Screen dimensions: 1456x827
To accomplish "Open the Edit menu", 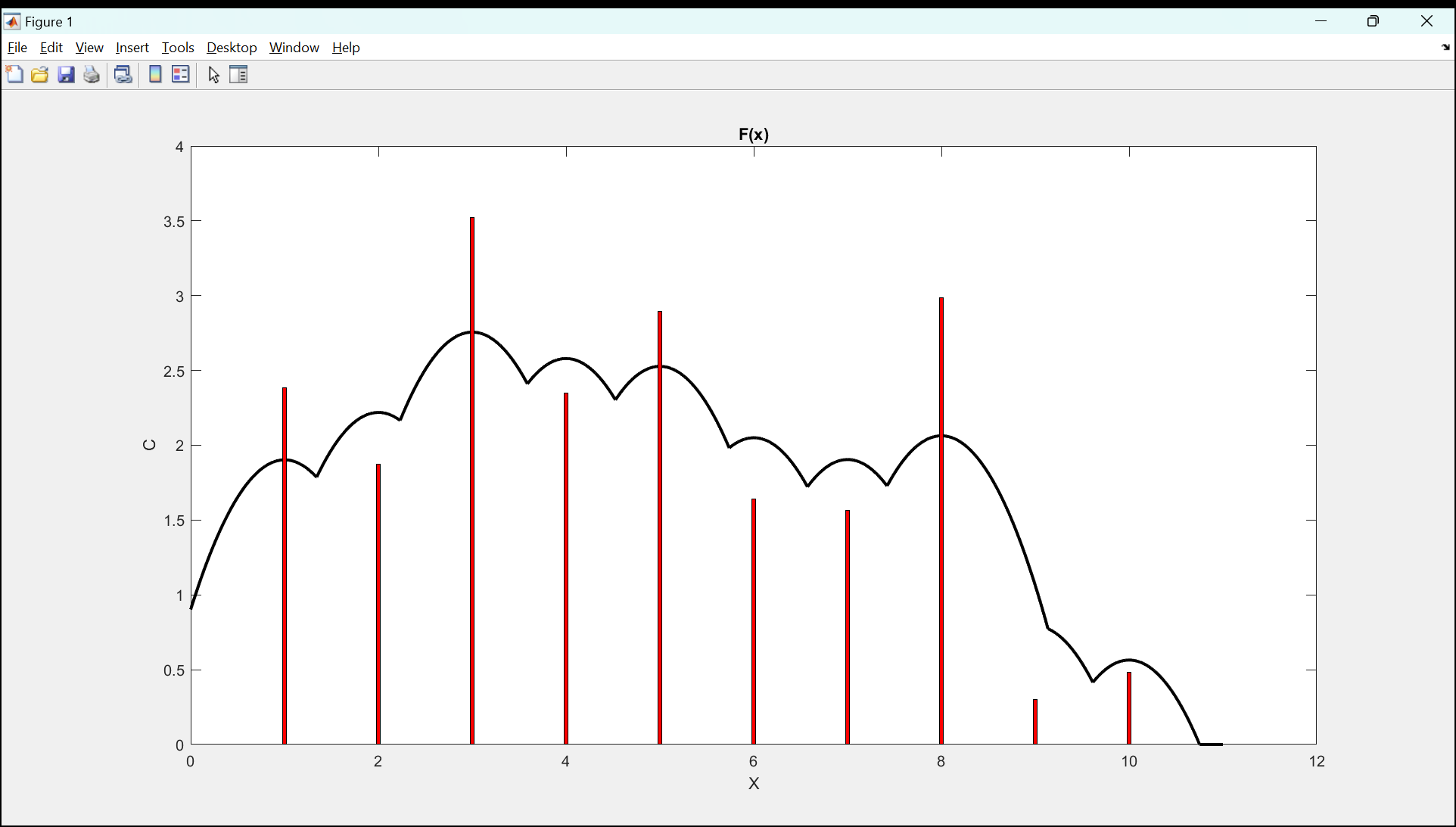I will point(51,48).
